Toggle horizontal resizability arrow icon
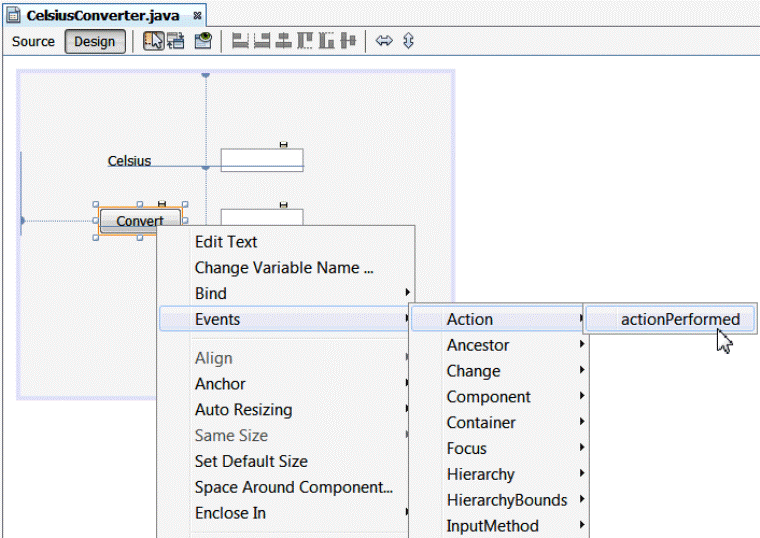Image resolution: width=760 pixels, height=538 pixels. coord(384,41)
